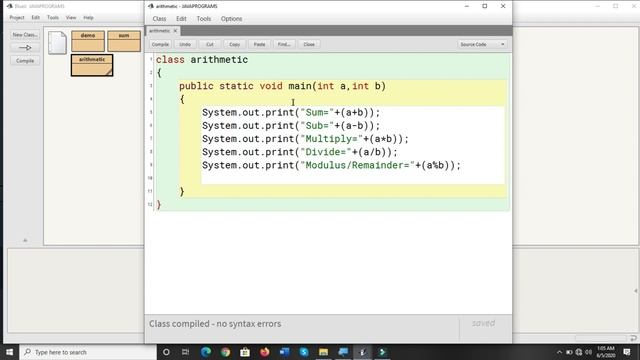Expand the Source Code view dropdown

pos(482,44)
